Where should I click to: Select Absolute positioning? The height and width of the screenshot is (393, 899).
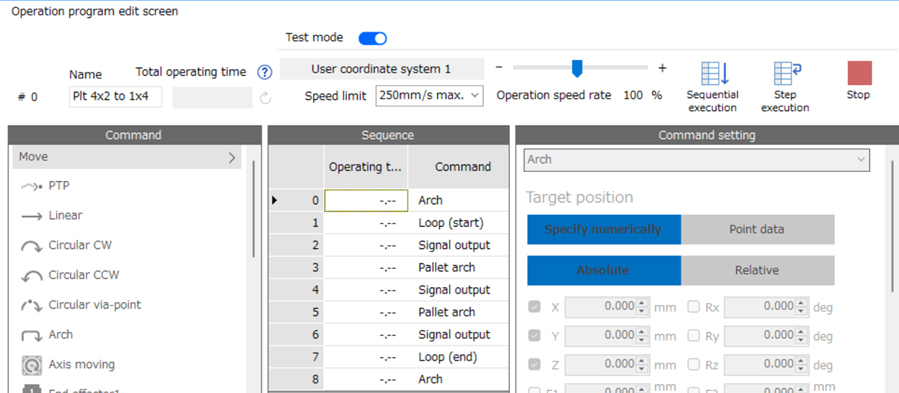604,270
